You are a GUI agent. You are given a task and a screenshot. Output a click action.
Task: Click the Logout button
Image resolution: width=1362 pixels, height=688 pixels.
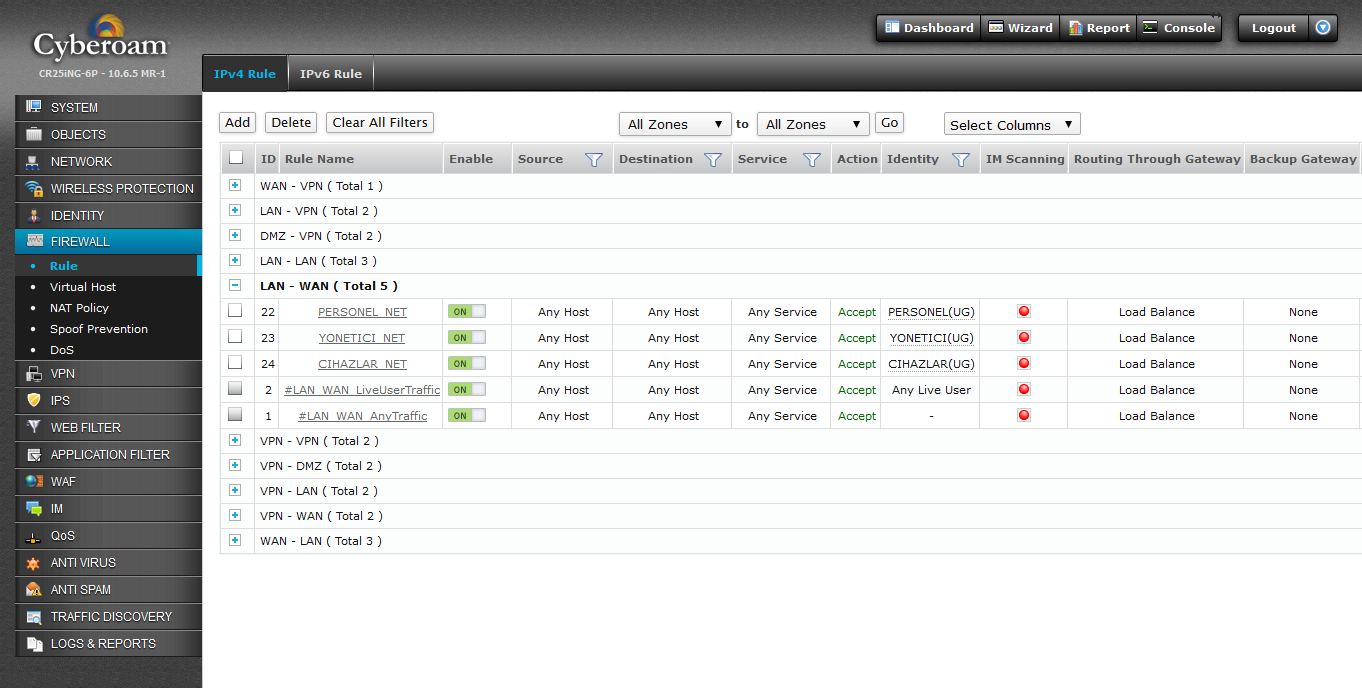click(x=1273, y=28)
